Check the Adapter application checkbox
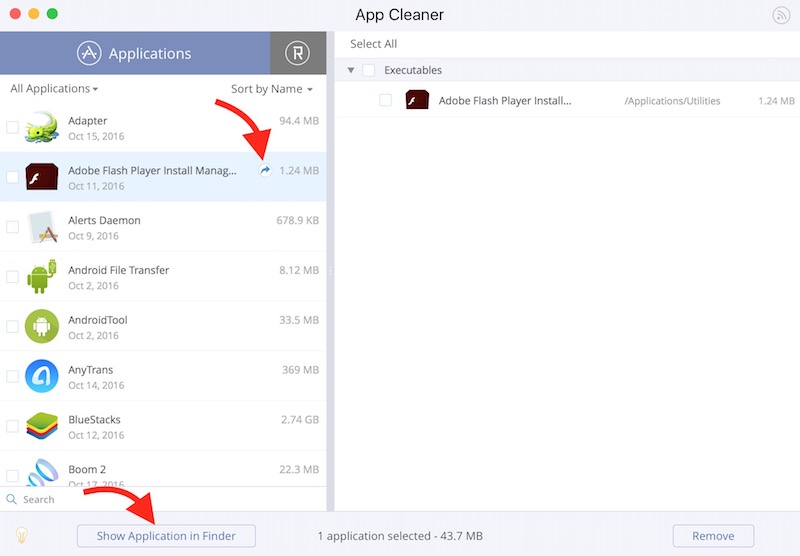The width and height of the screenshot is (800, 556). pos(13,127)
